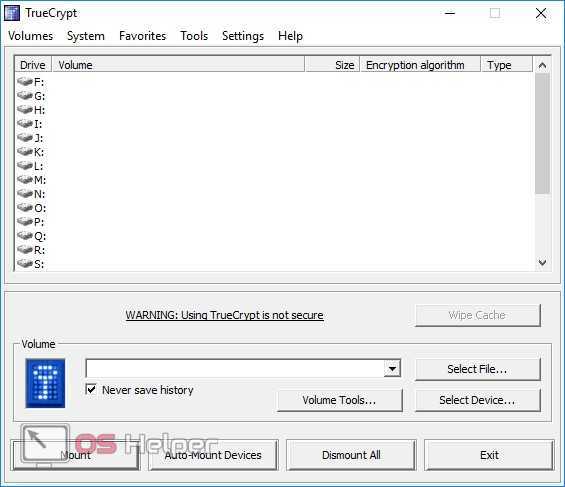565x487 pixels.
Task: Expand the volume path dropdown arrow
Action: click(x=392, y=368)
